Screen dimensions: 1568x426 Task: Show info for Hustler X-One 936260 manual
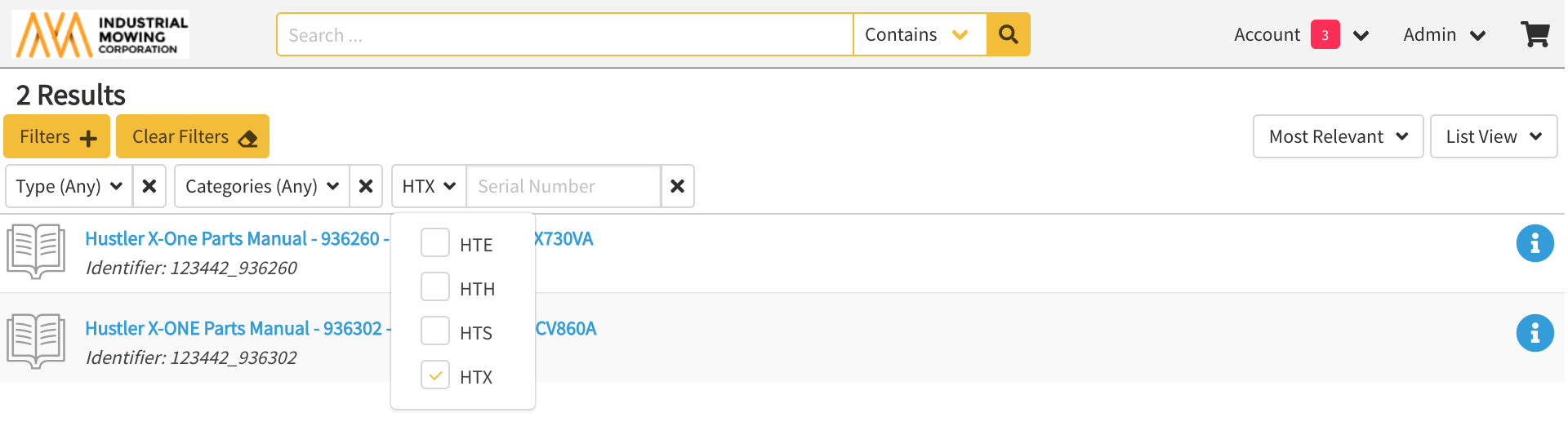coord(1535,243)
